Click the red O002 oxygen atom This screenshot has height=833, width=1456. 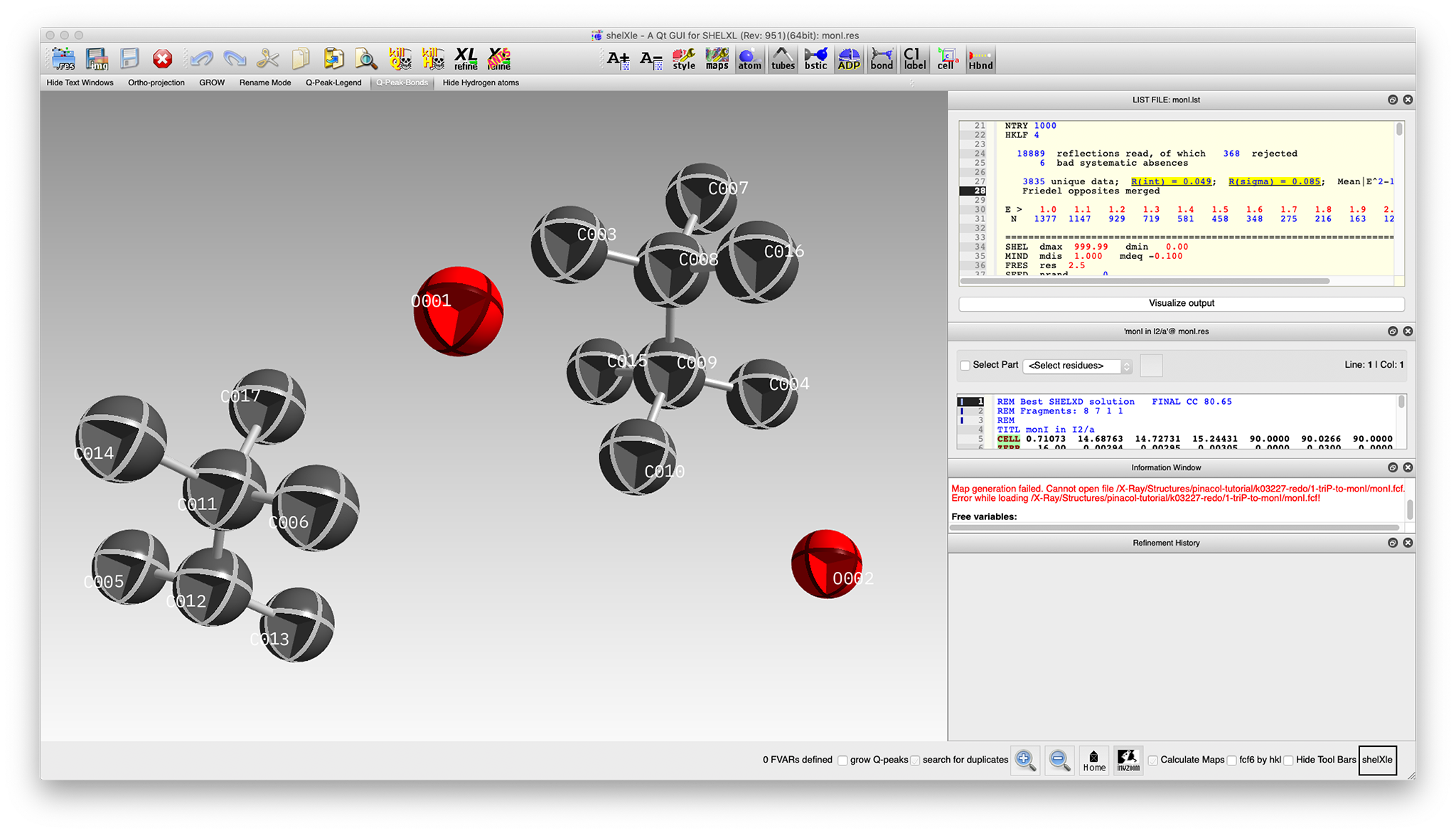click(x=827, y=564)
